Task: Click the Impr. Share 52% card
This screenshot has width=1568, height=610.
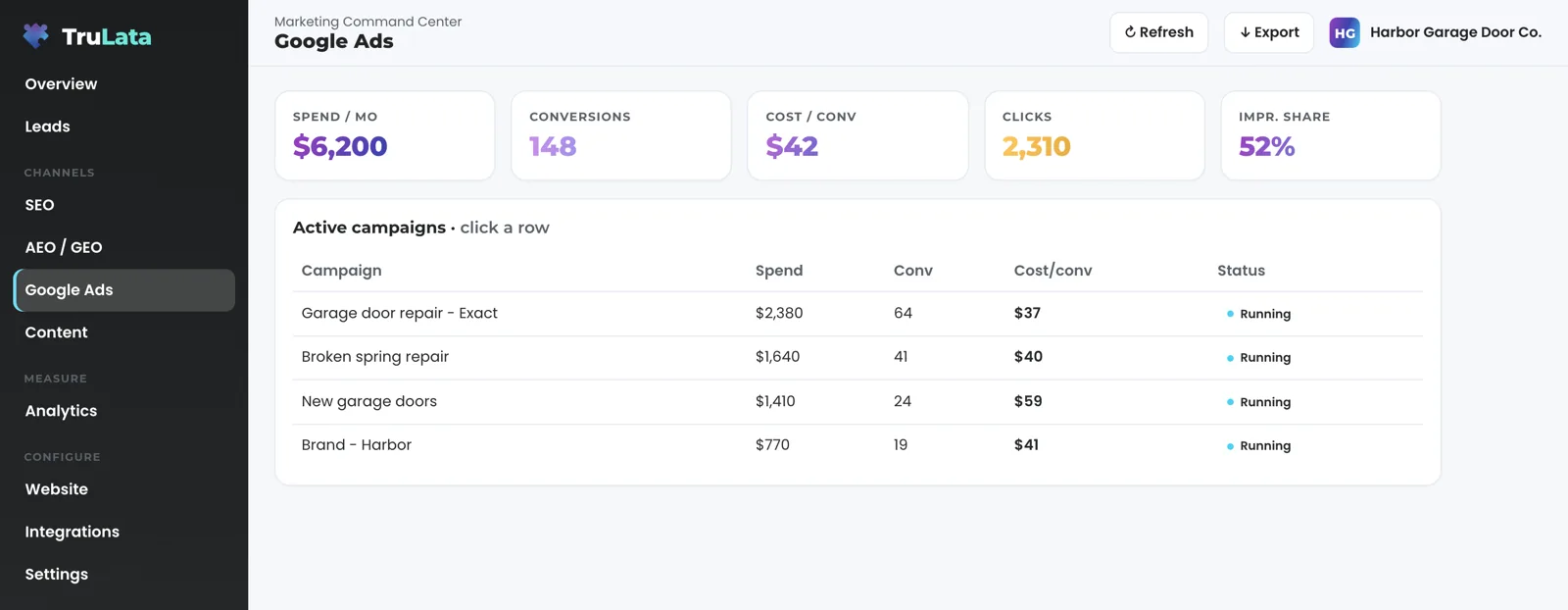Action: pos(1331,135)
